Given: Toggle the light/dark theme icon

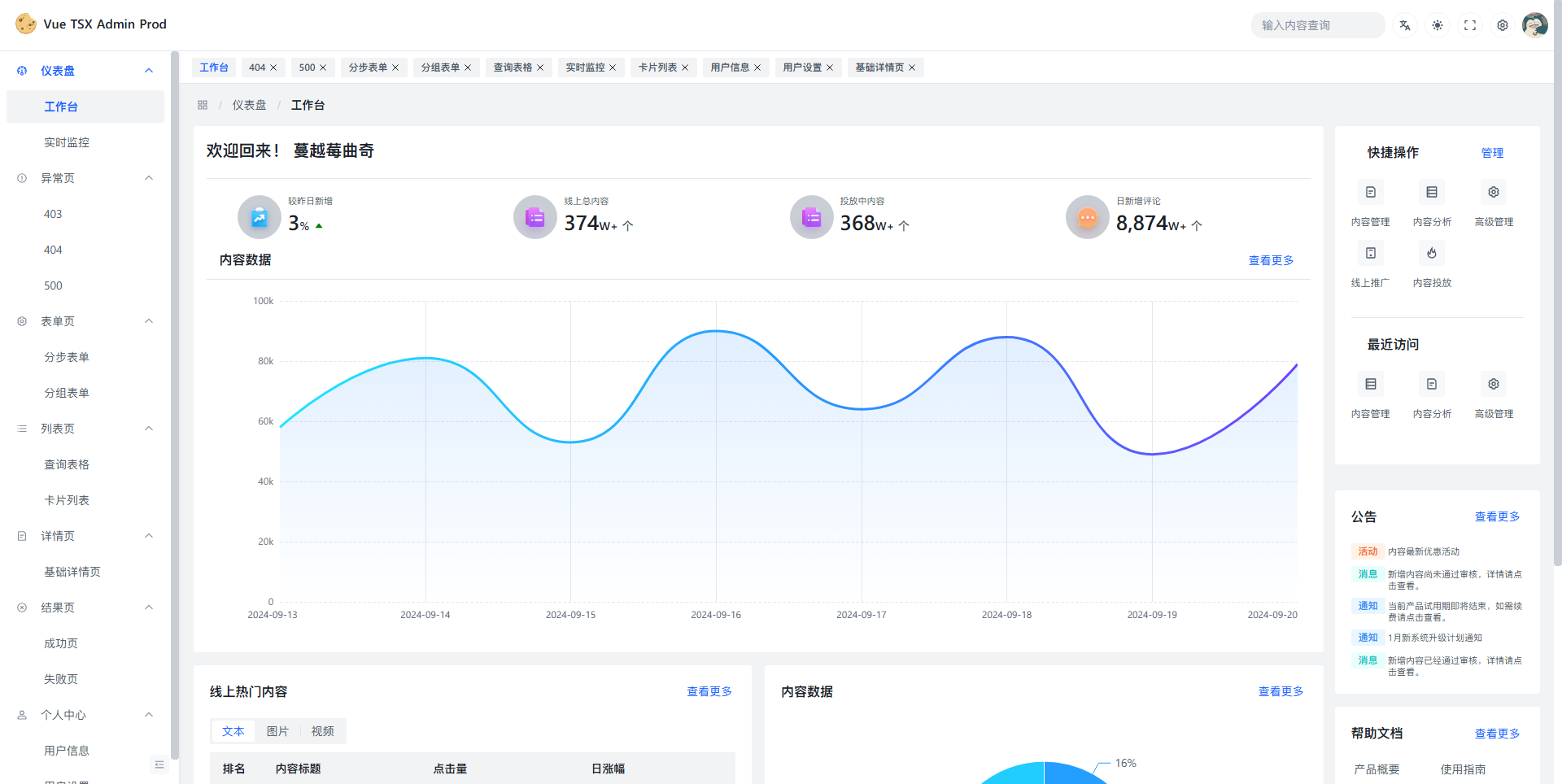Looking at the screenshot, I should click(1438, 25).
